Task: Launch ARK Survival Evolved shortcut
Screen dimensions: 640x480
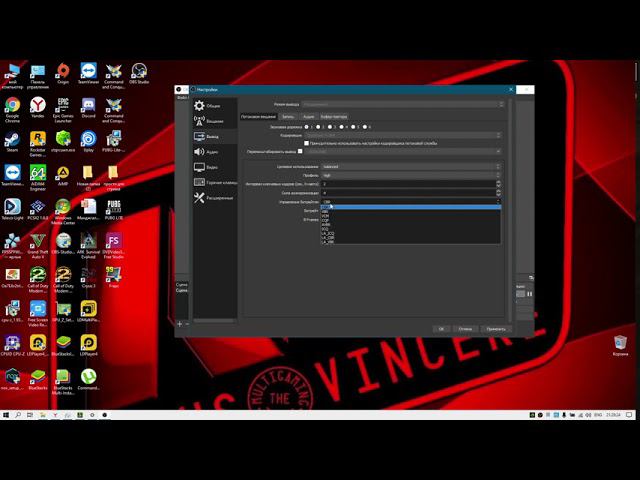Action: 88,246
